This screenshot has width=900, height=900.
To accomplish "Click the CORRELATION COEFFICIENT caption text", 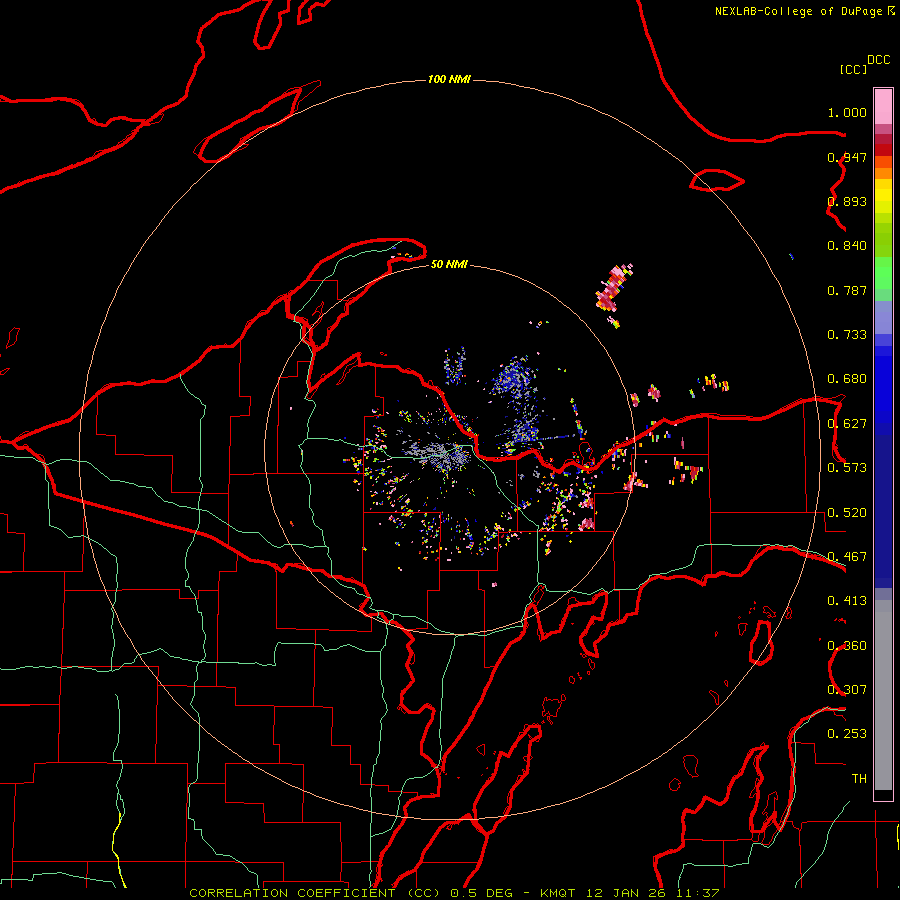I will 454,893.
